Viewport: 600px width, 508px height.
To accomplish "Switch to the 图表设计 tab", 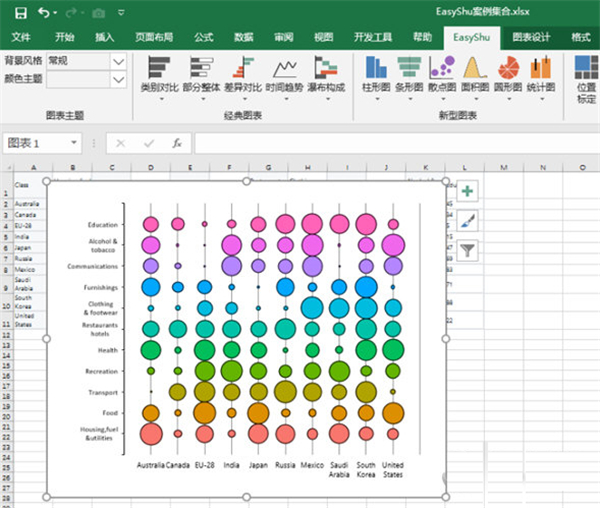I will click(531, 37).
